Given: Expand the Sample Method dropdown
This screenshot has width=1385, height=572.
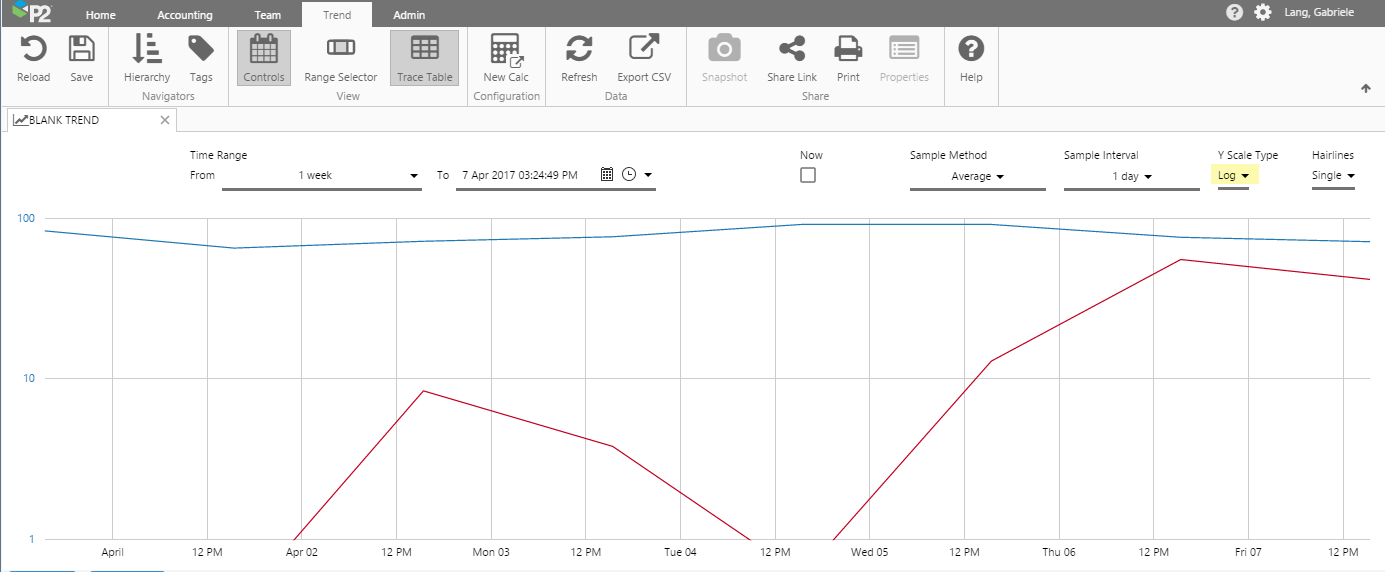Looking at the screenshot, I should point(977,177).
